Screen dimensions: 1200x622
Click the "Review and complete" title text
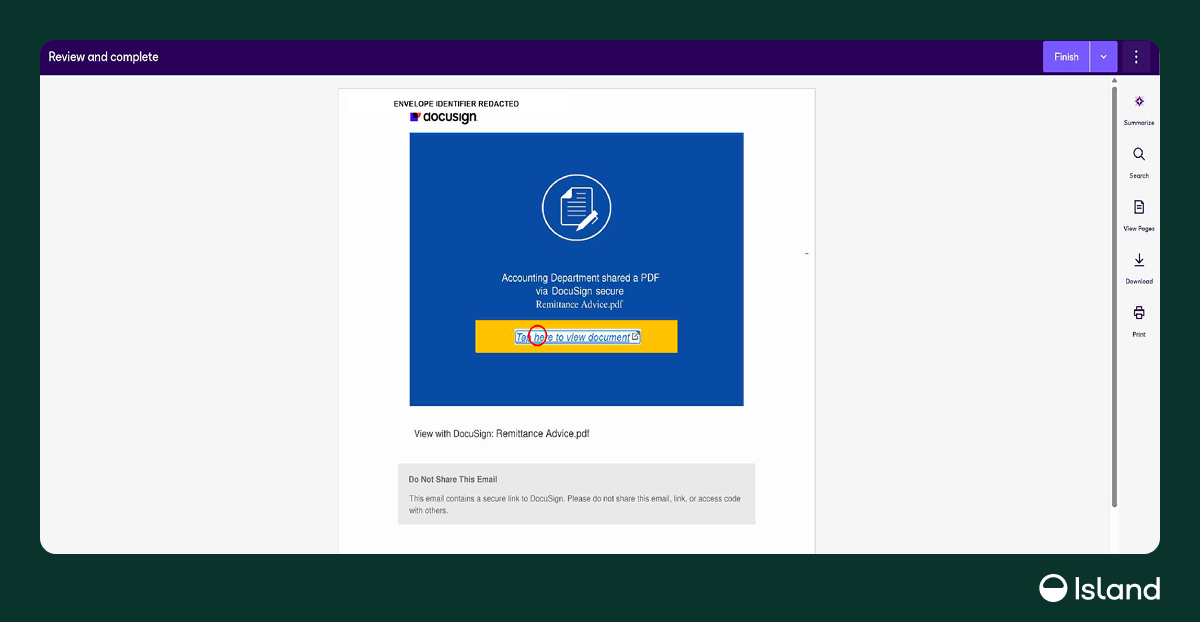(x=104, y=57)
